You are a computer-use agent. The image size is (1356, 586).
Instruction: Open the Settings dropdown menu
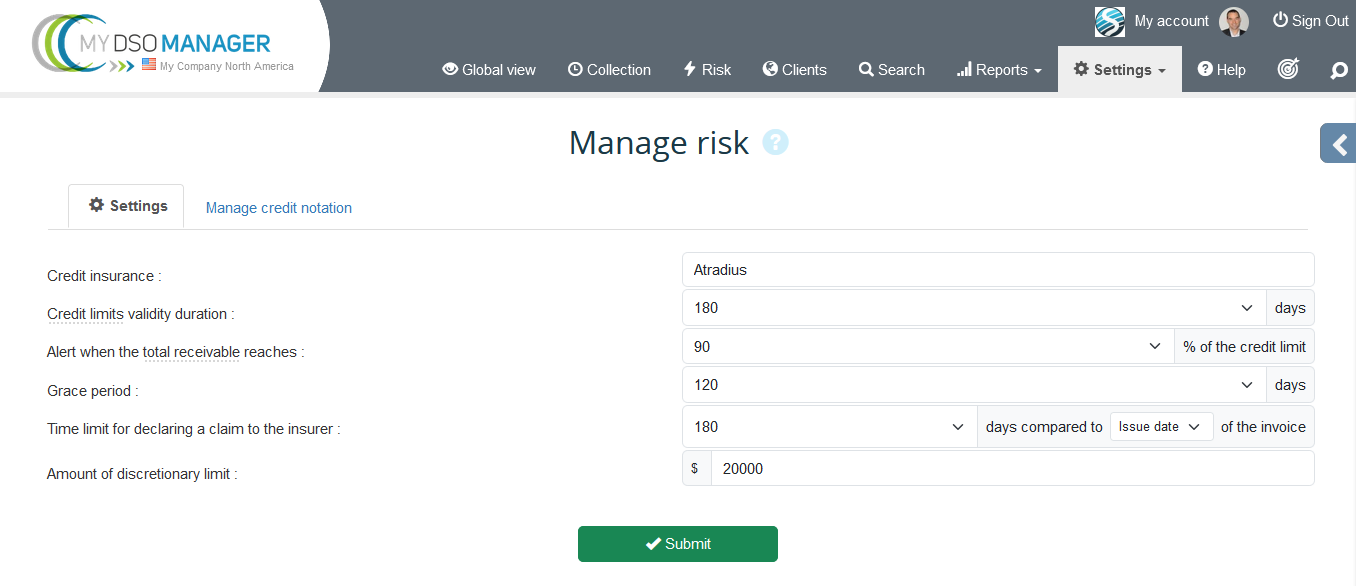pyautogui.click(x=1119, y=70)
